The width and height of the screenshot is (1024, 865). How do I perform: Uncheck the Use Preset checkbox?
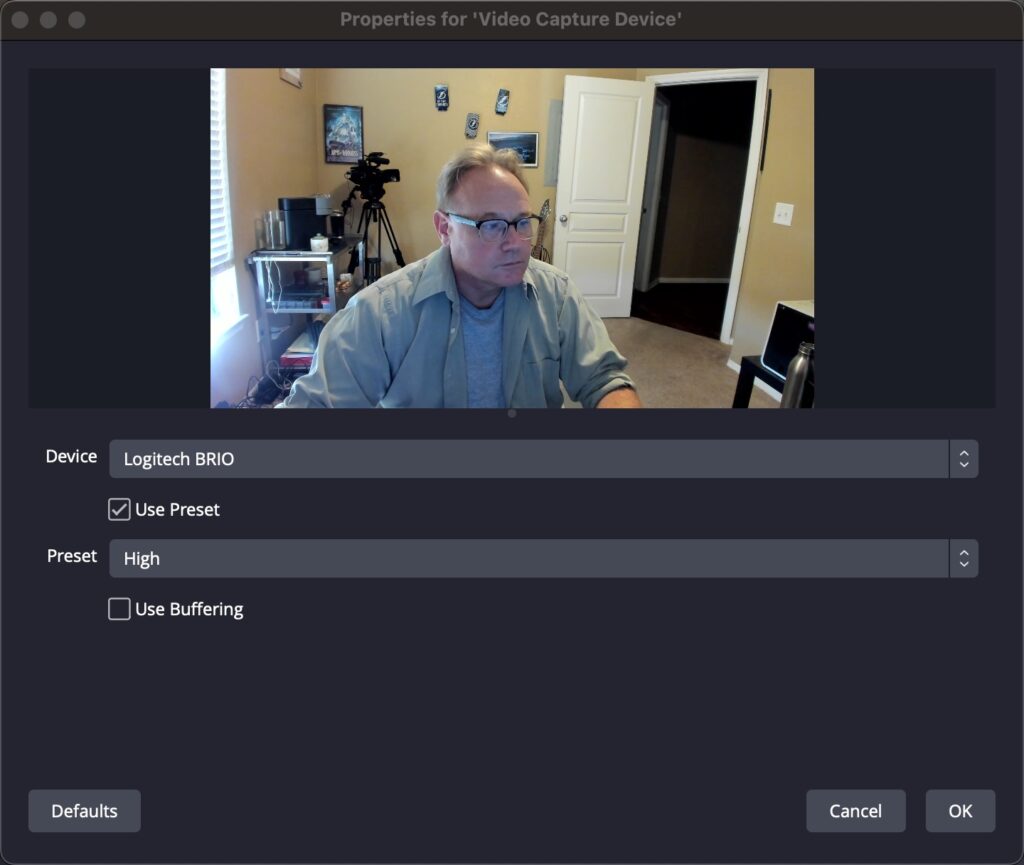click(x=119, y=509)
